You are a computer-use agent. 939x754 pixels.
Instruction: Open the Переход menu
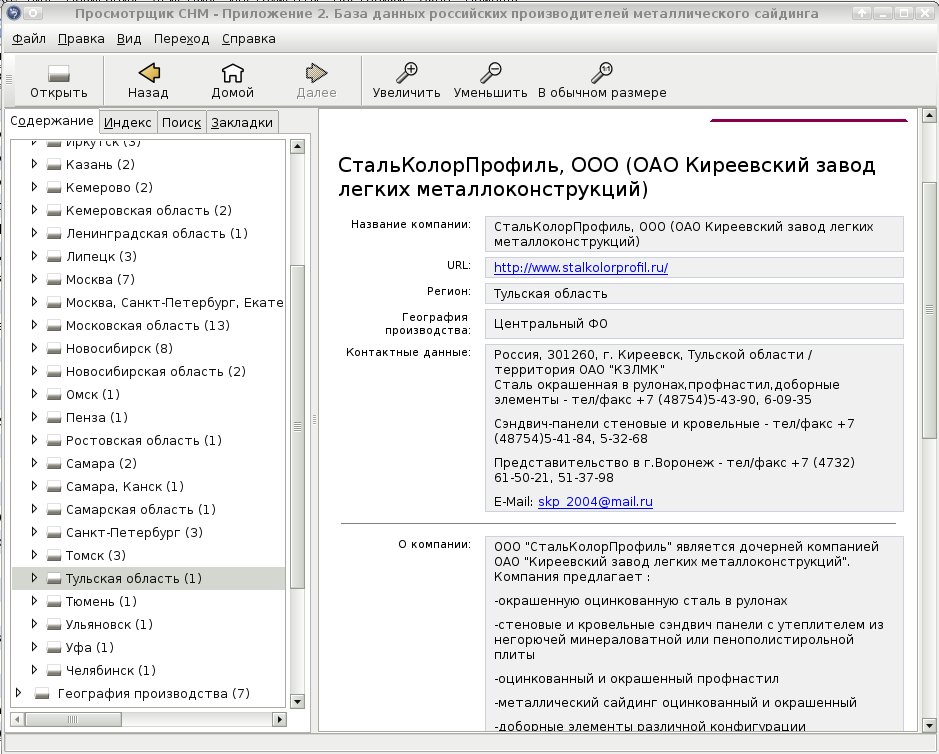[x=181, y=39]
